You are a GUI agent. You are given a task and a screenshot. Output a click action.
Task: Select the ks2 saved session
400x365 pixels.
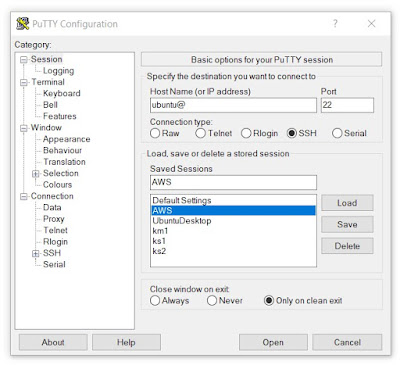click(233, 251)
